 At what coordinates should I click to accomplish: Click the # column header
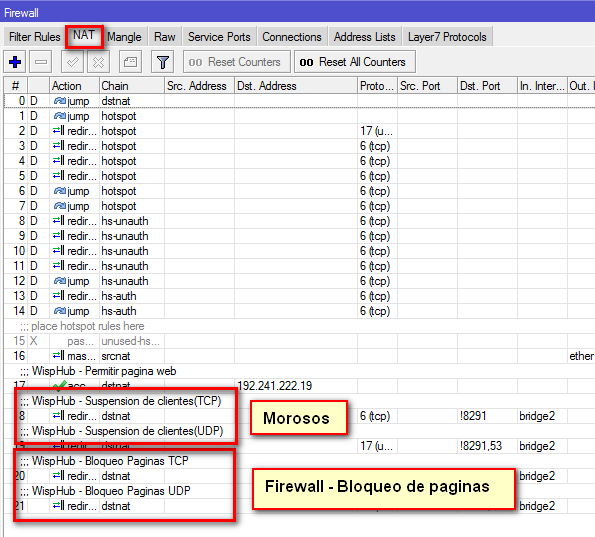point(16,86)
